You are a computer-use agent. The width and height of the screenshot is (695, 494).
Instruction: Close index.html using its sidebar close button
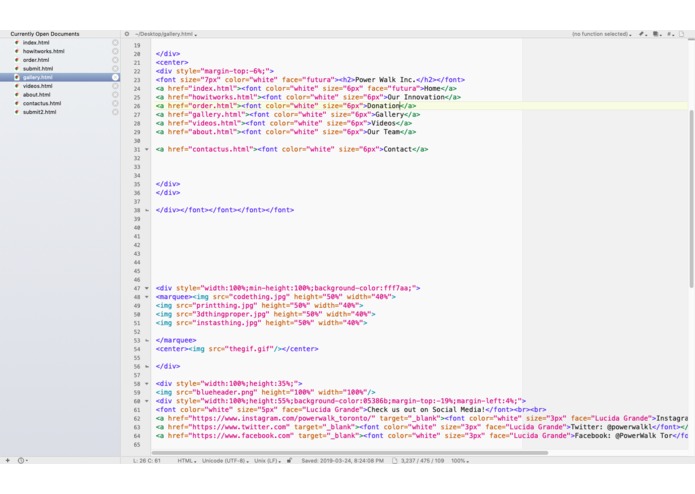[x=115, y=43]
